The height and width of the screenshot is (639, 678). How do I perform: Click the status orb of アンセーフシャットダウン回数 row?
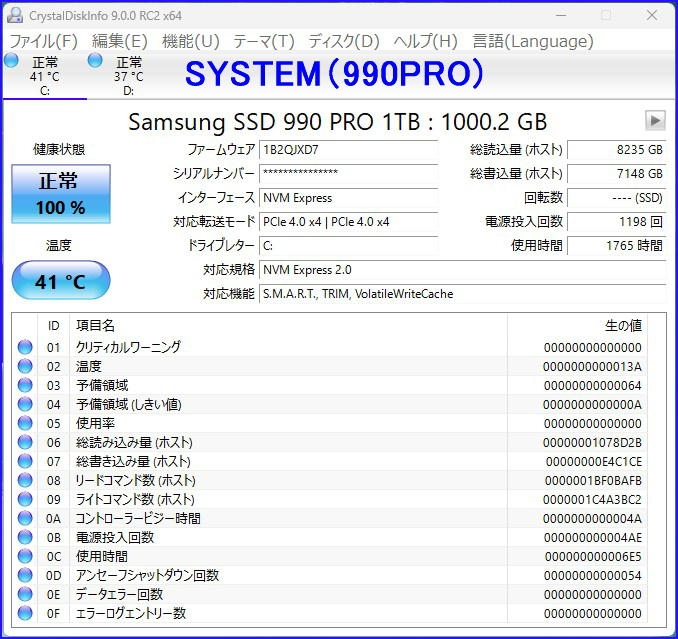(x=25, y=575)
